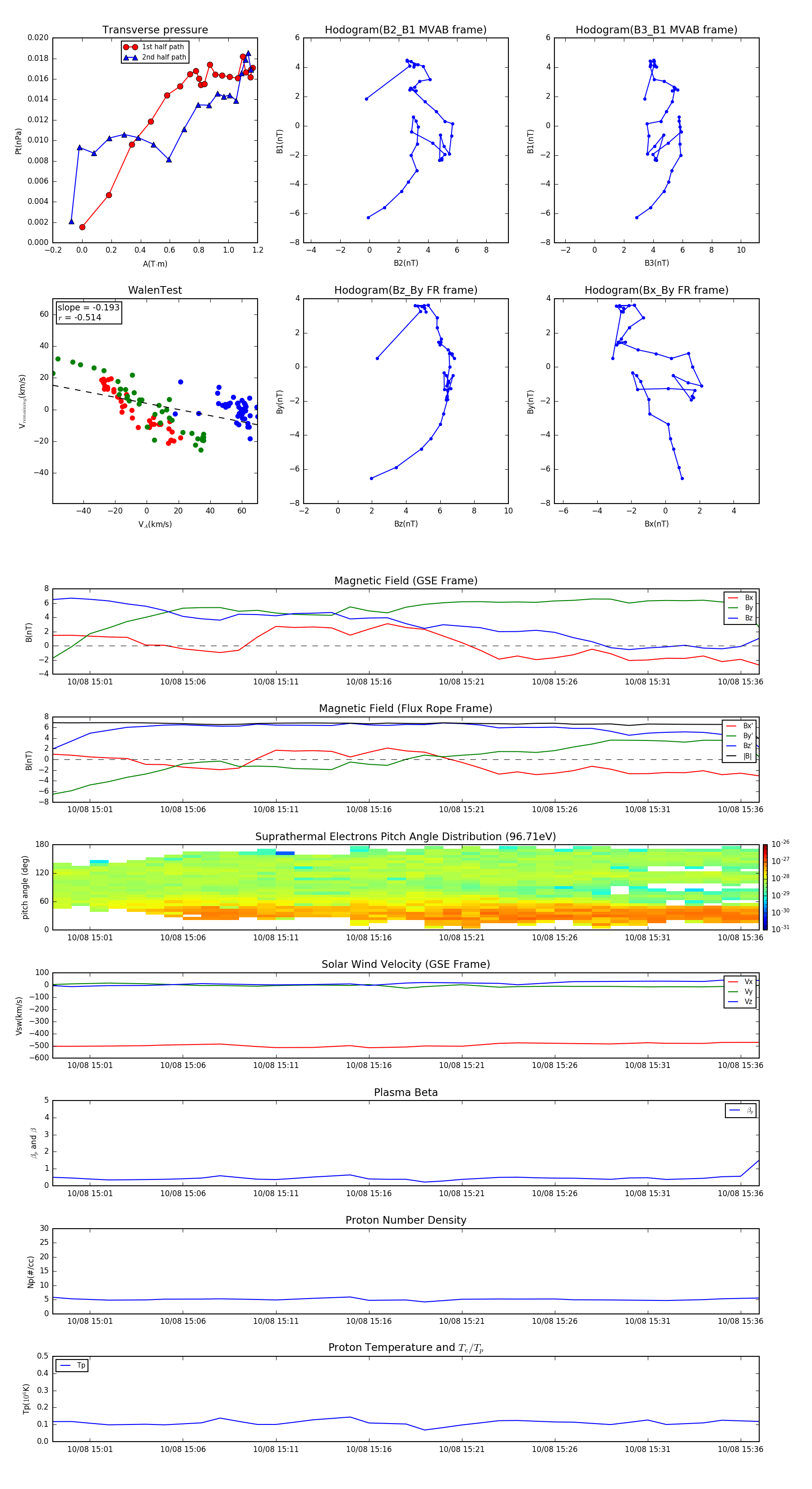Click the 'Hodogram(Bx_By FR frame)' title

point(656,290)
